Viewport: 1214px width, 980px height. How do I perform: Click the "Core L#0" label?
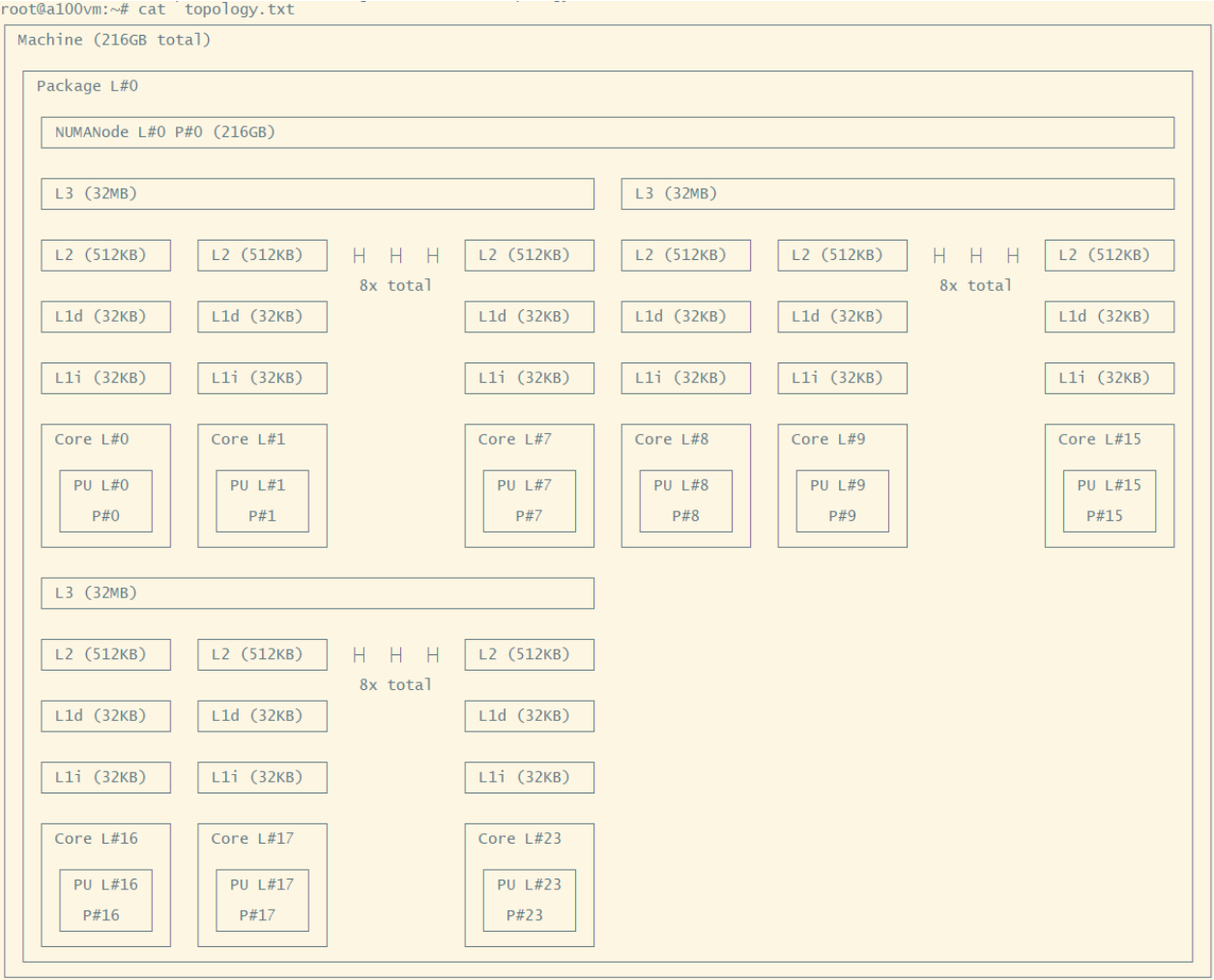[x=92, y=439]
